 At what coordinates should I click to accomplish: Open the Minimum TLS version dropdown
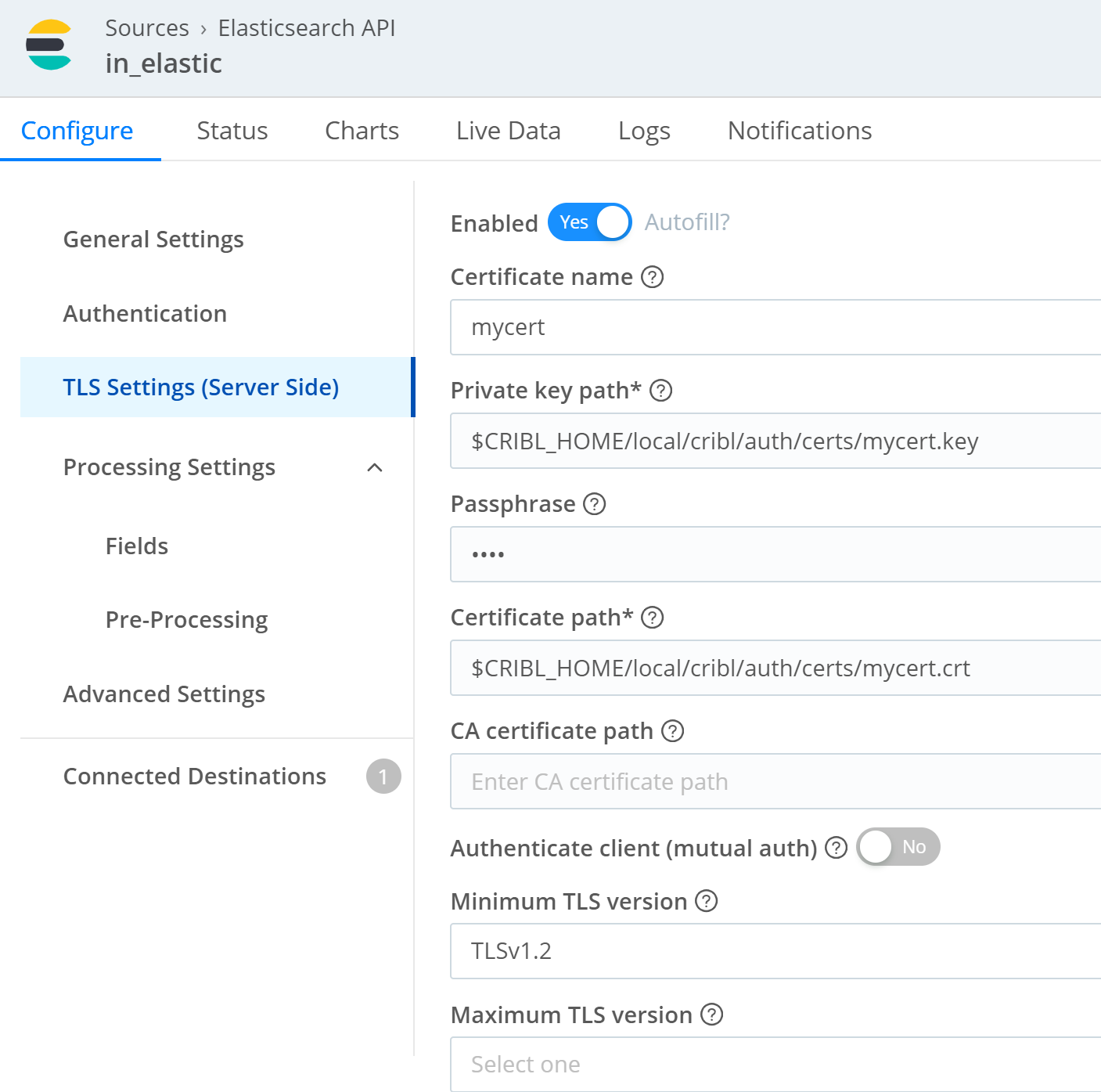pos(775,951)
